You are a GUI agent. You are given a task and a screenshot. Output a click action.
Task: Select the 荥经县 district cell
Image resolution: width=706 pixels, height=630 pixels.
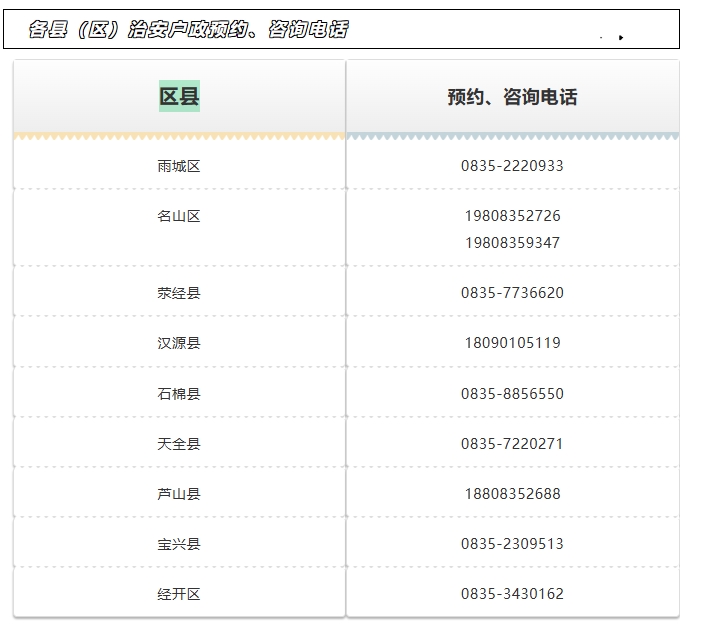tap(179, 293)
